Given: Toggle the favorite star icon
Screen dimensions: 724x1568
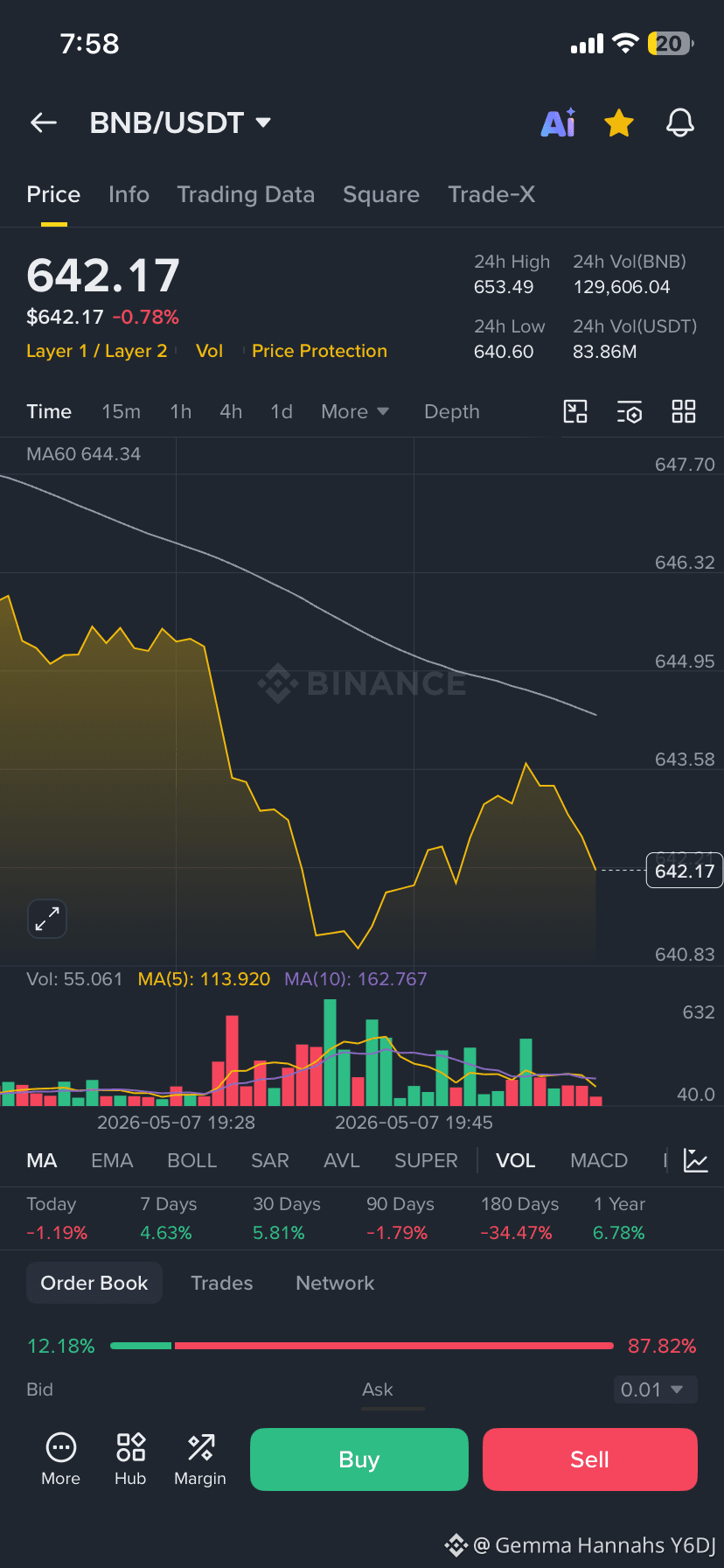Looking at the screenshot, I should 619,123.
